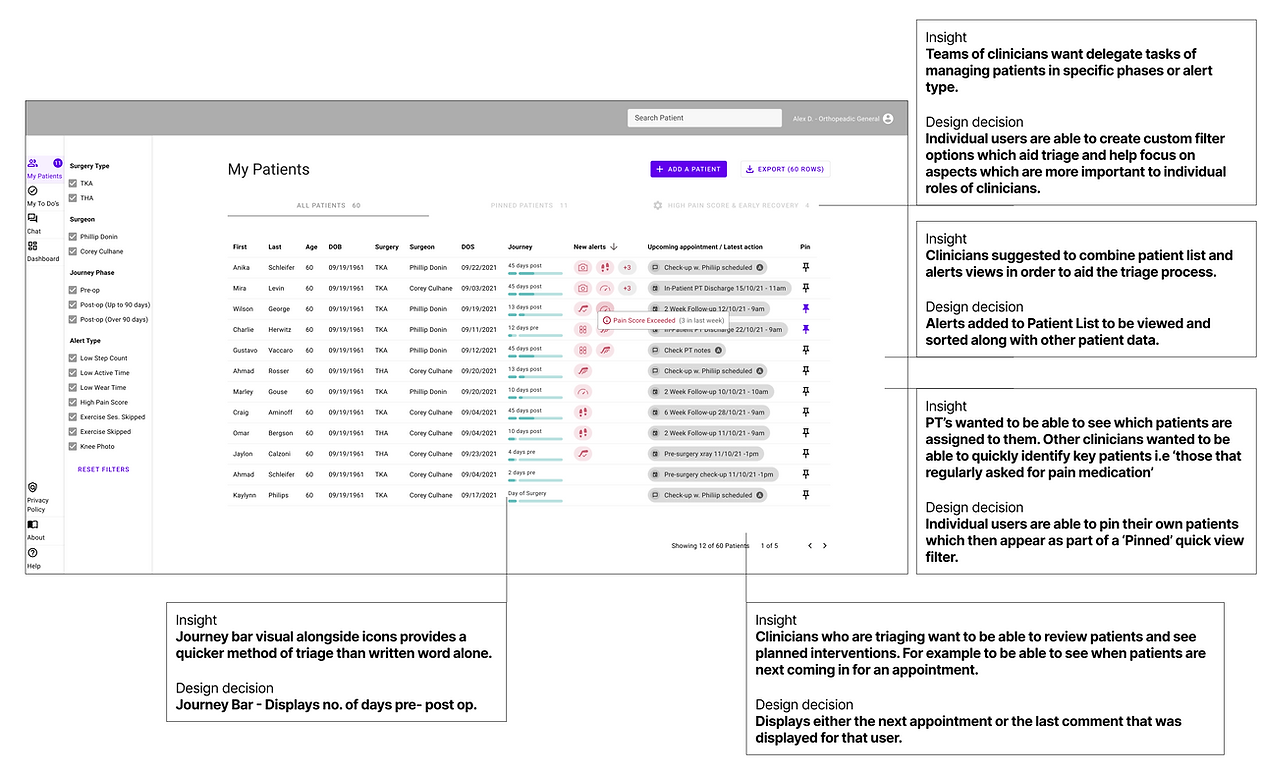The width and height of the screenshot is (1263, 769).
Task: Click the knee photo camera alert for Anika Schleifer
Action: coord(583,267)
